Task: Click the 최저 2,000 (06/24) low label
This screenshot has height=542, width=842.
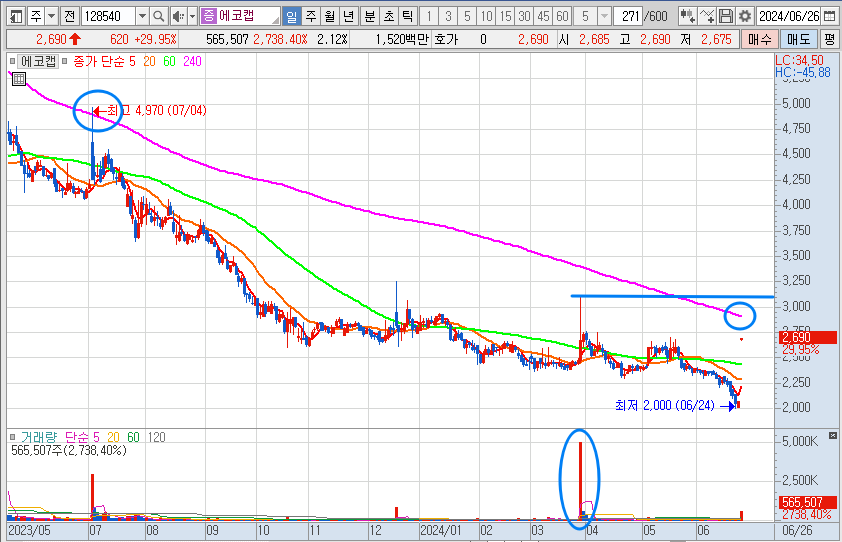Action: tap(665, 406)
